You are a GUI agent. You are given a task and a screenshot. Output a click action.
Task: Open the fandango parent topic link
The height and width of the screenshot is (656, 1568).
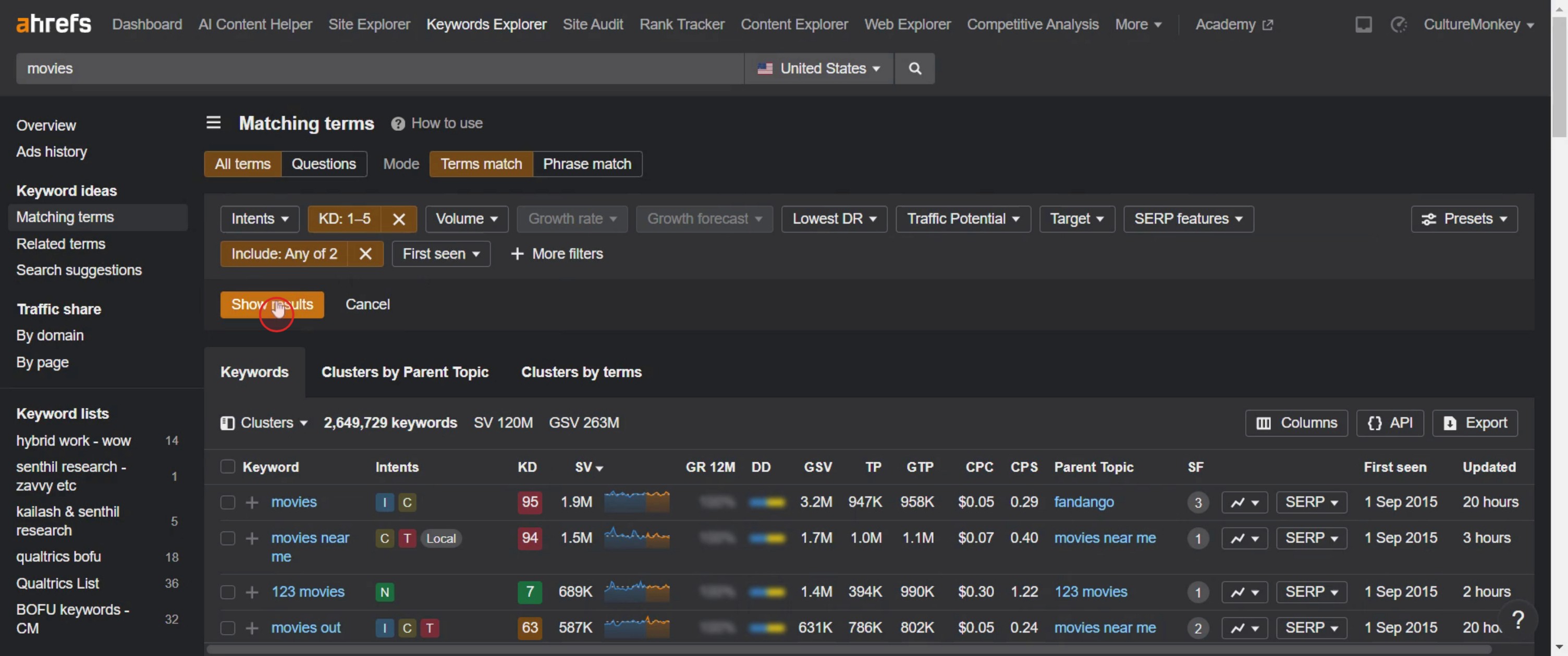tap(1084, 502)
